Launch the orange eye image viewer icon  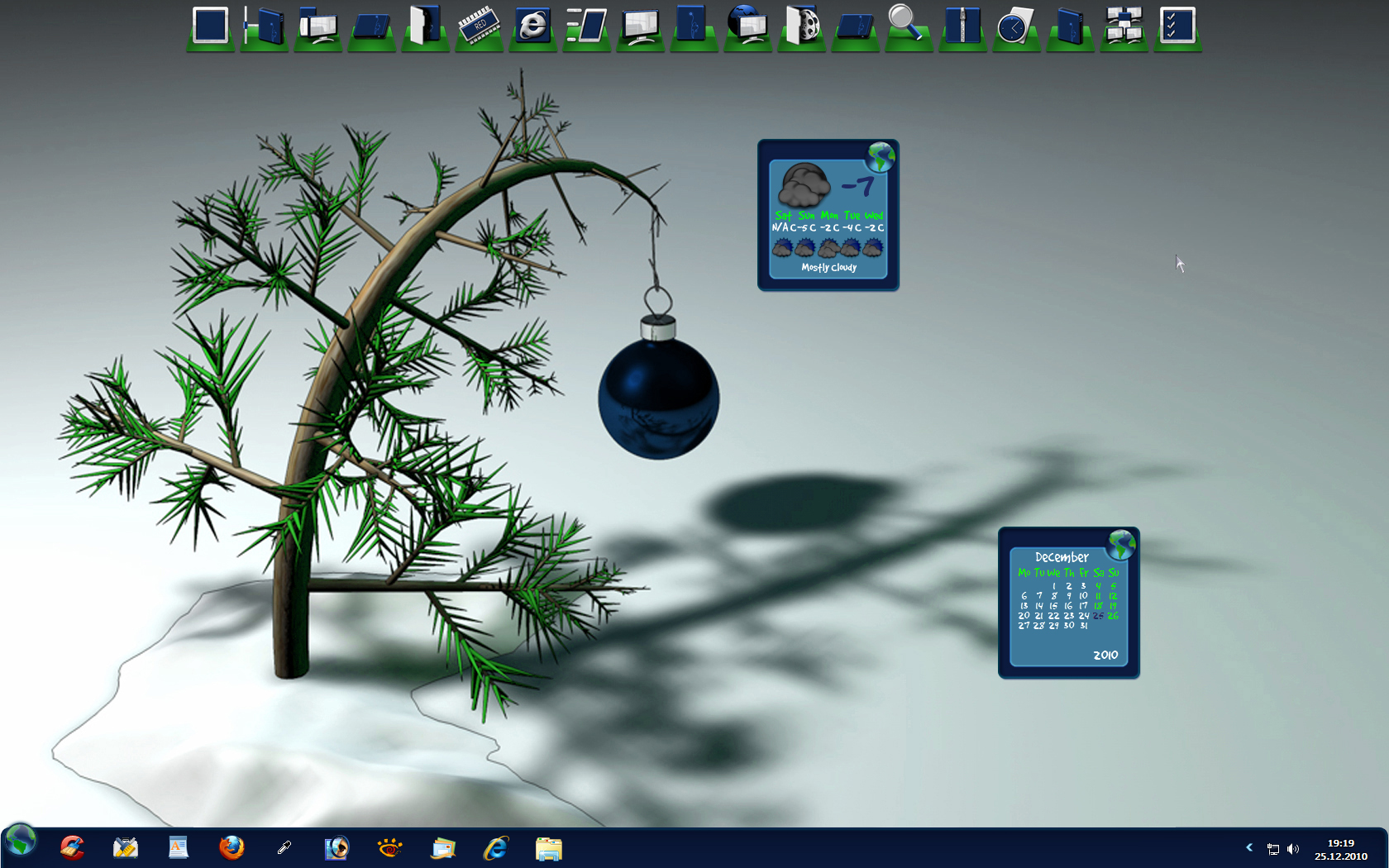pyautogui.click(x=389, y=848)
